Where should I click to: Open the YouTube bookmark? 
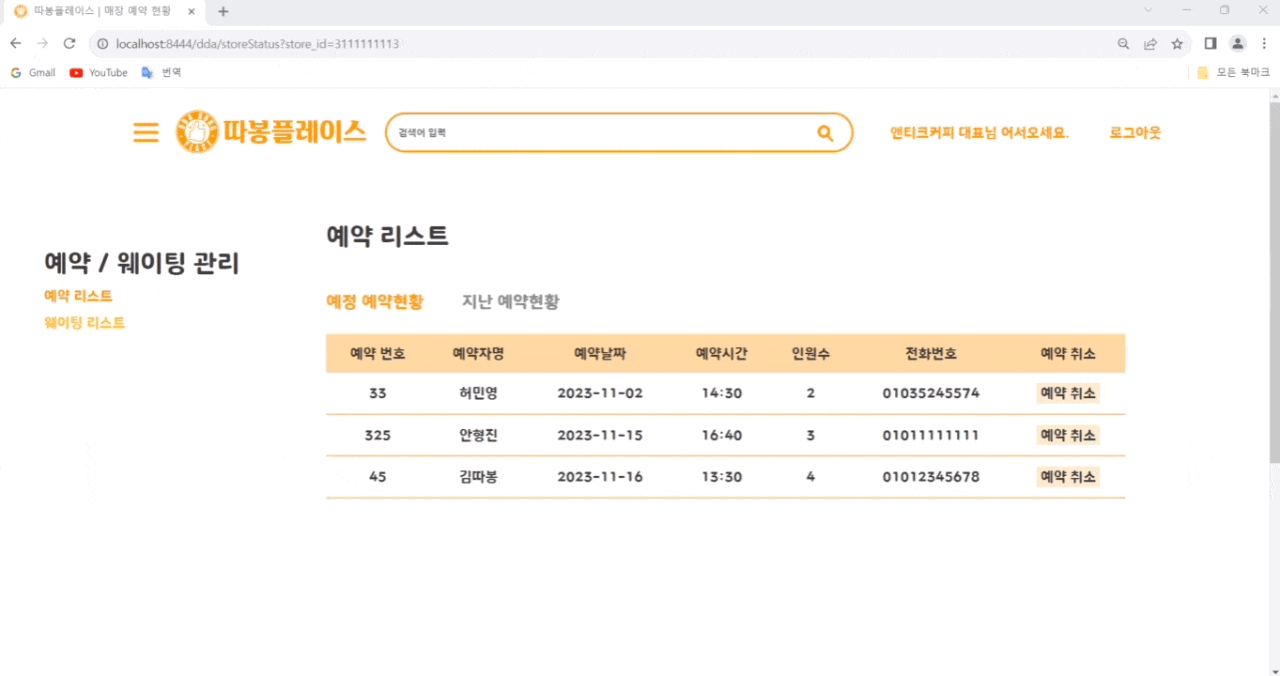point(97,72)
